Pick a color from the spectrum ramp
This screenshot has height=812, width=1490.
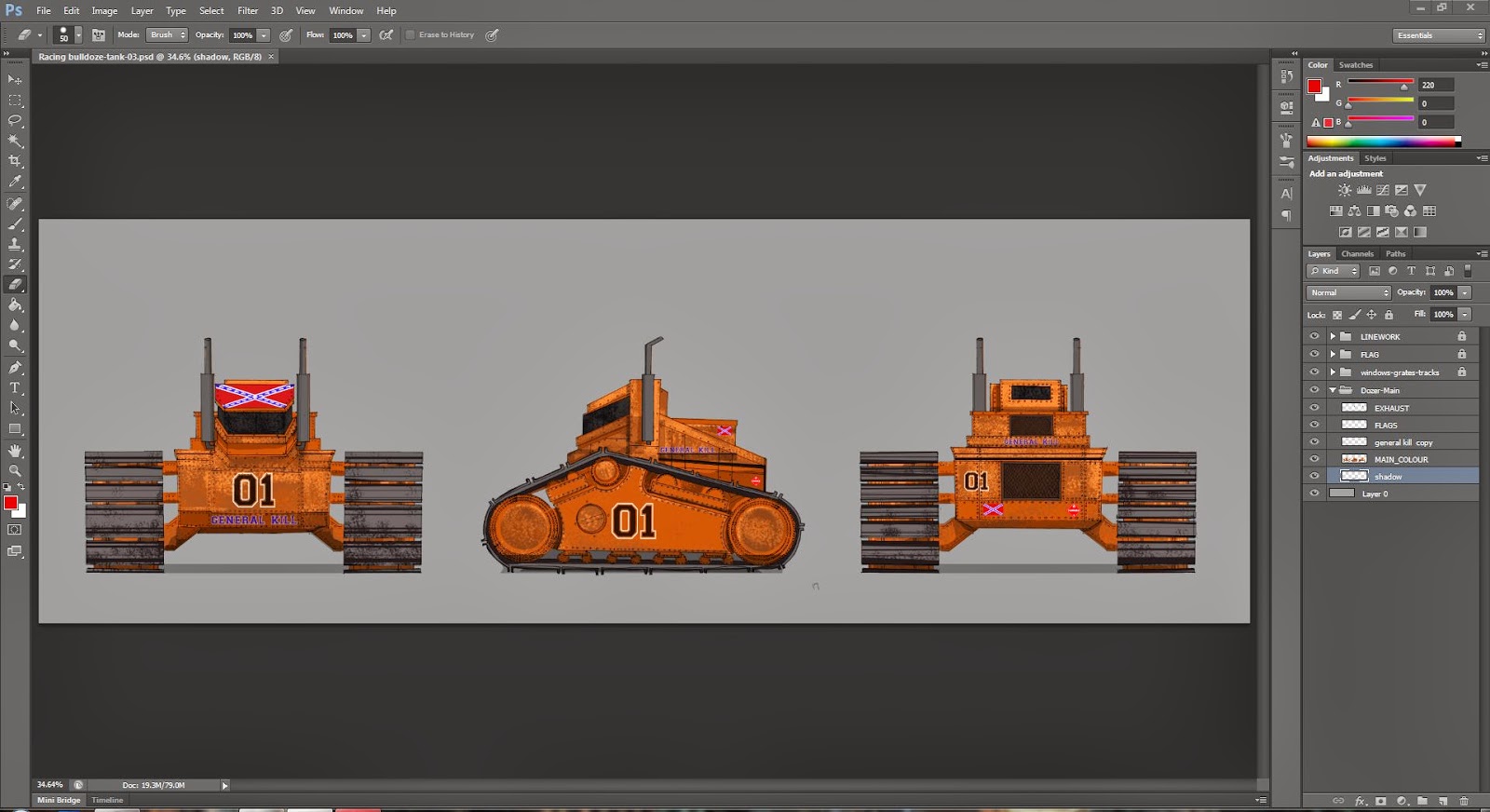tap(1383, 142)
